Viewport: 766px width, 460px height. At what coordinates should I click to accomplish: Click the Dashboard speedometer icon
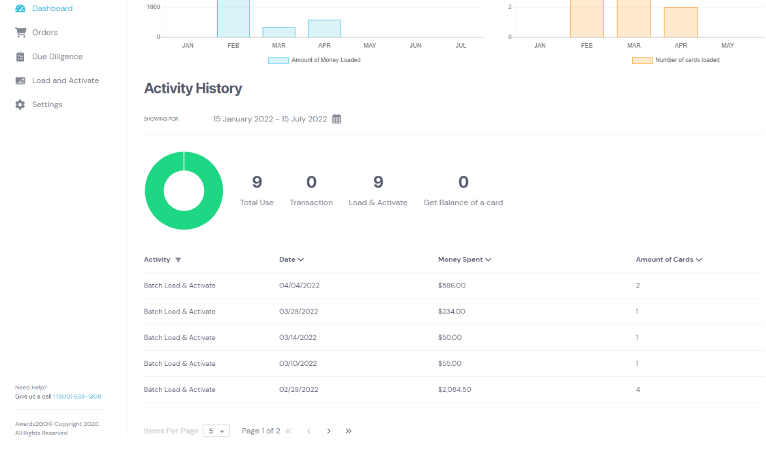(x=20, y=8)
